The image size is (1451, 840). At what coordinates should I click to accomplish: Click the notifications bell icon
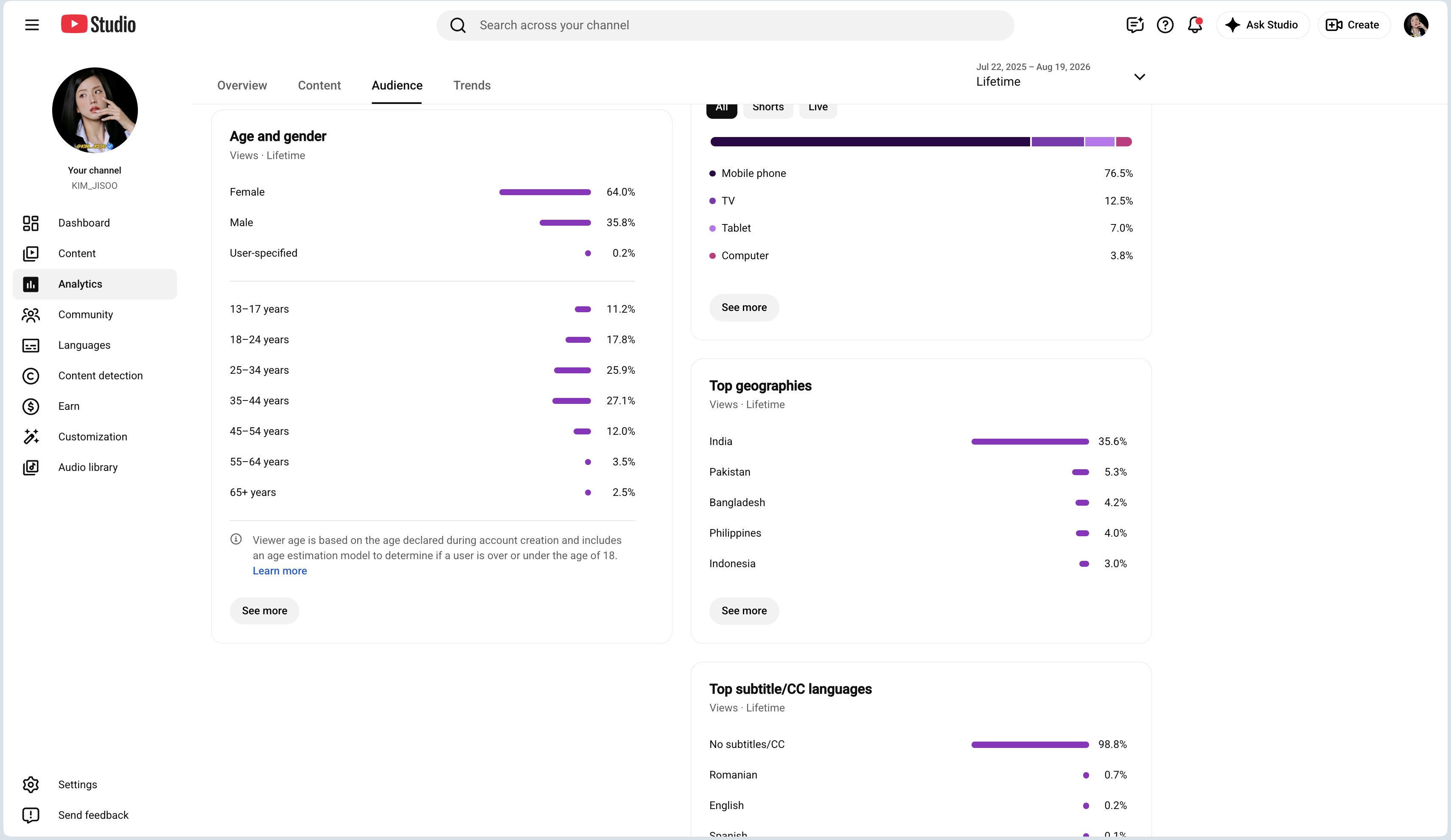(1195, 25)
